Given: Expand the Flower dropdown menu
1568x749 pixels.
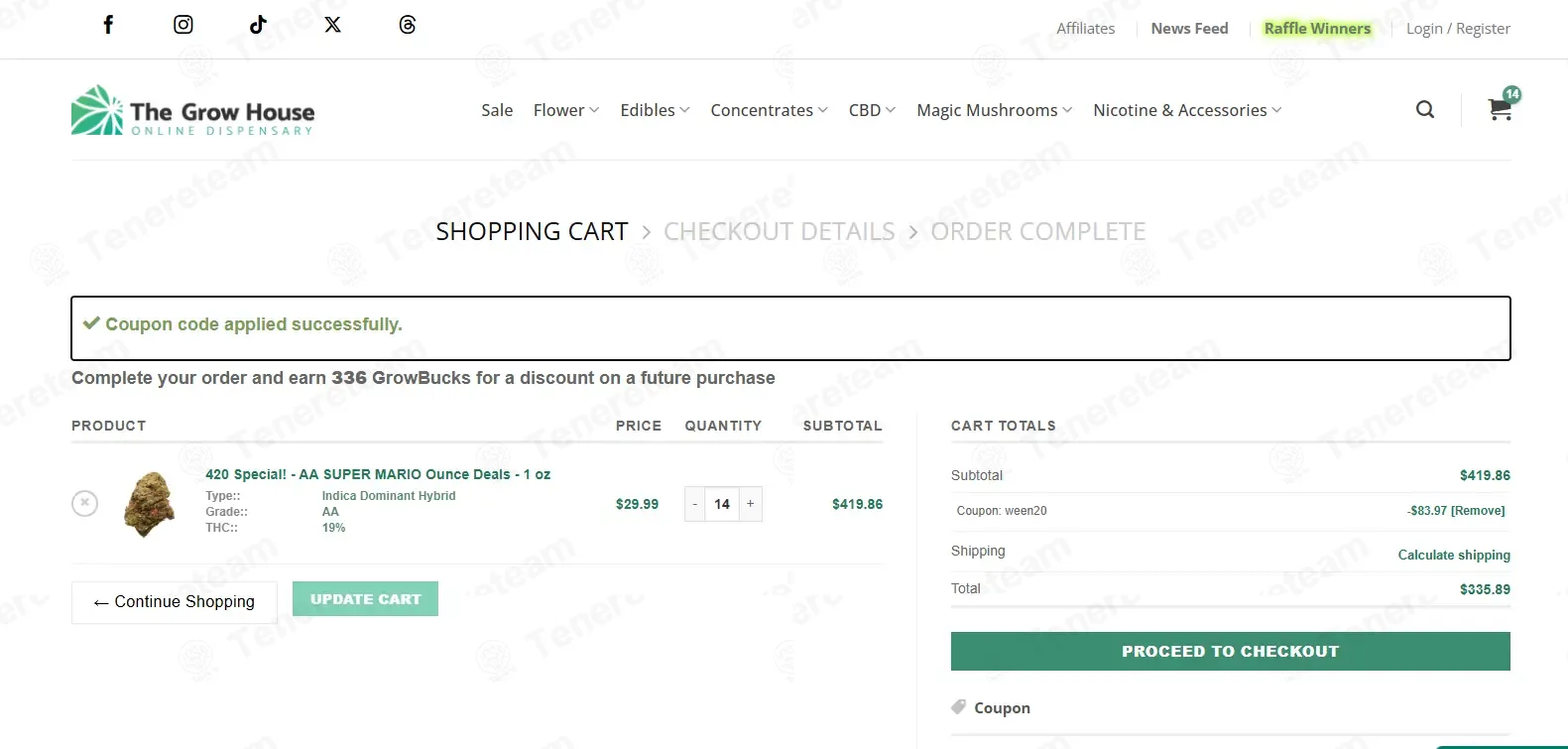Looking at the screenshot, I should coord(566,110).
